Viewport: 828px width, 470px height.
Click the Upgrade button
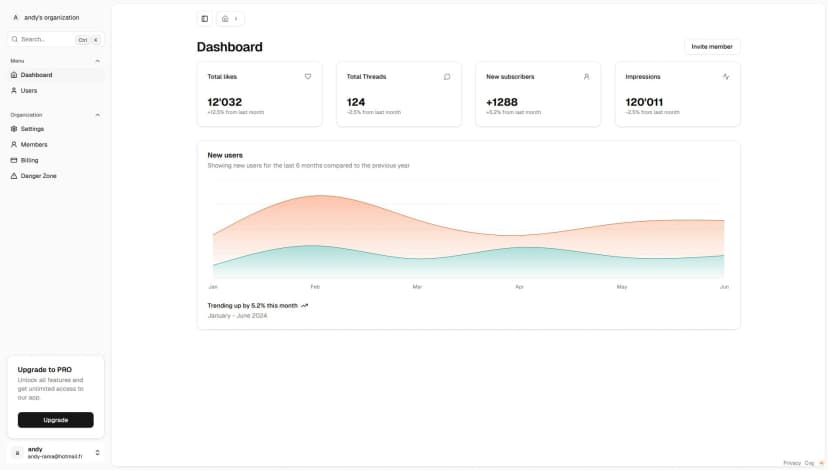click(55, 420)
